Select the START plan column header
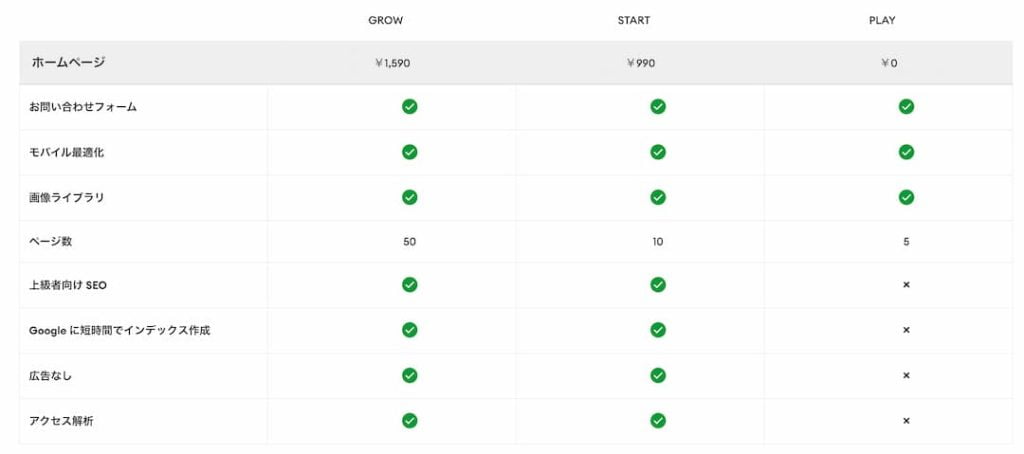Viewport: 1024px width, 454px height. 634,21
